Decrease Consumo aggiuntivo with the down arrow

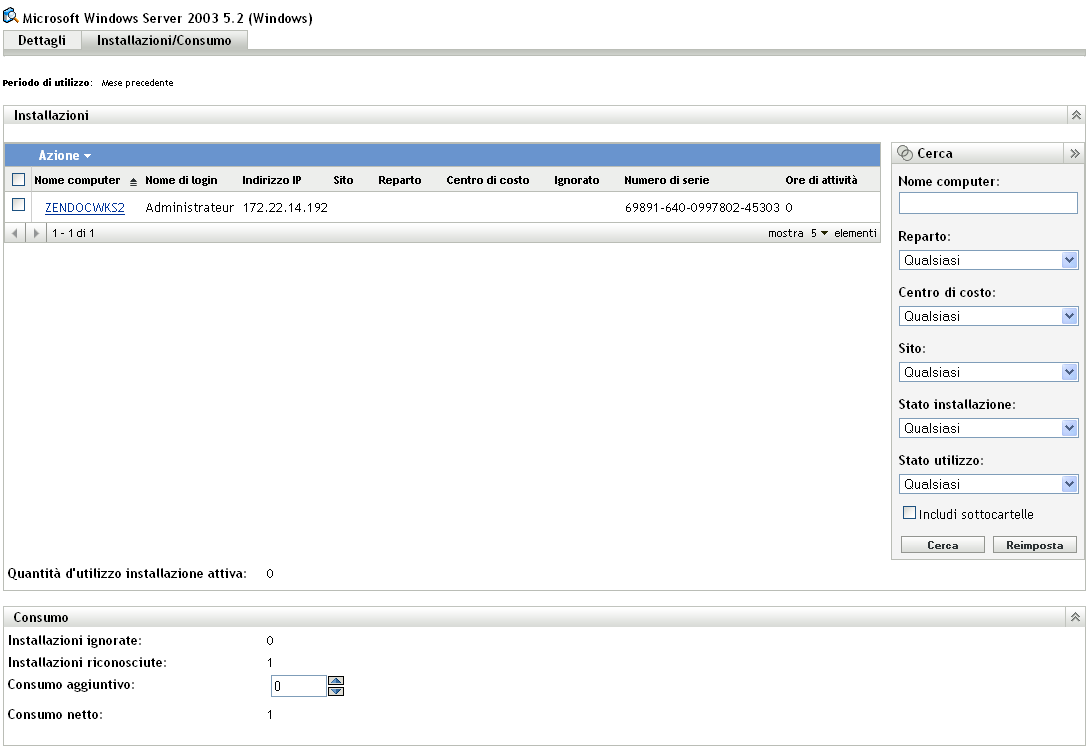click(x=336, y=690)
